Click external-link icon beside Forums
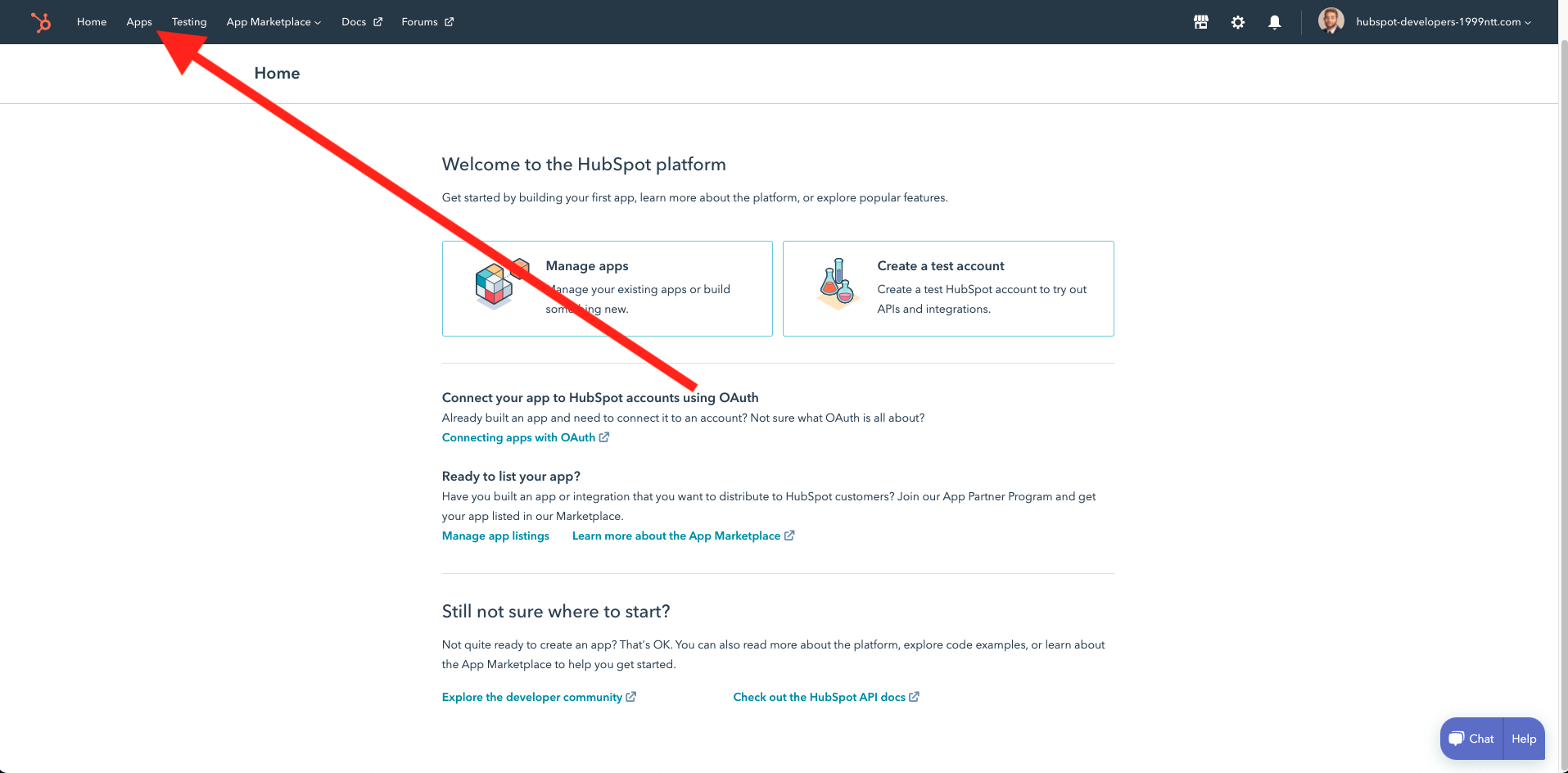Image resolution: width=1568 pixels, height=773 pixels. pyautogui.click(x=449, y=22)
